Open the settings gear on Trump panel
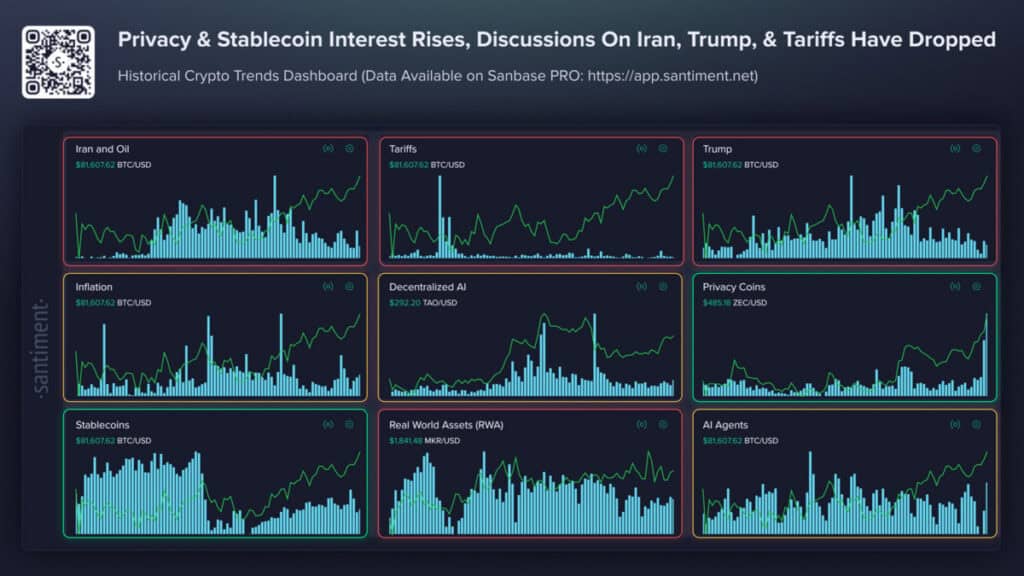Screen dimensions: 1024x576 (x=976, y=149)
